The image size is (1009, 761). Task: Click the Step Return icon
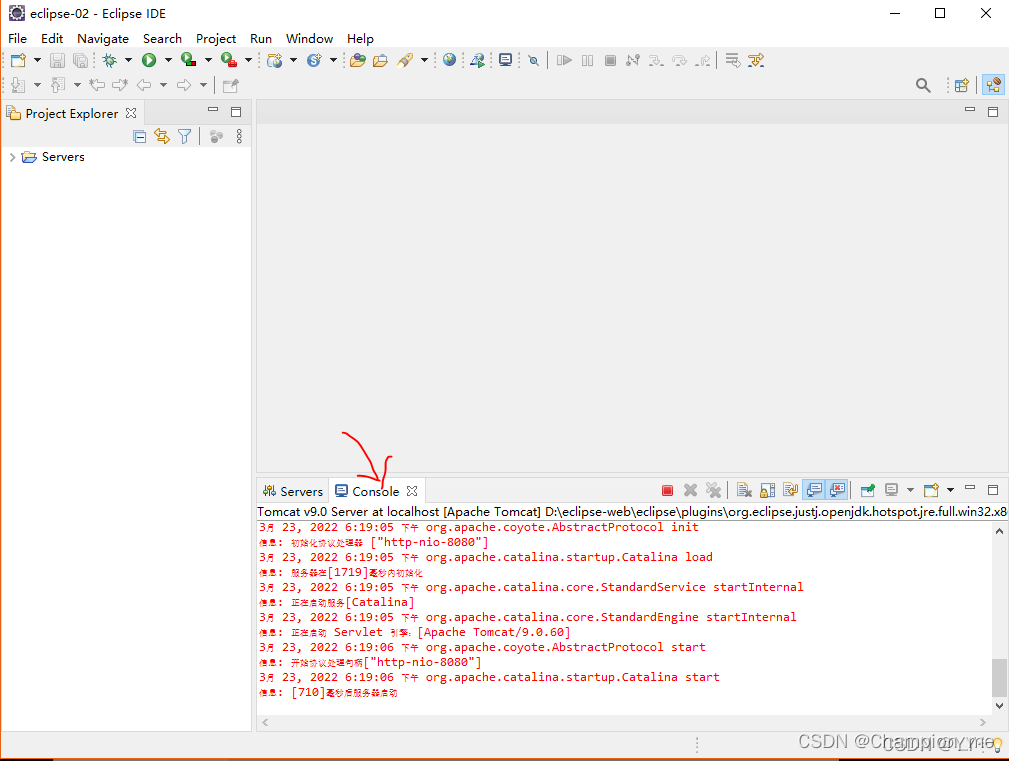pyautogui.click(x=703, y=60)
